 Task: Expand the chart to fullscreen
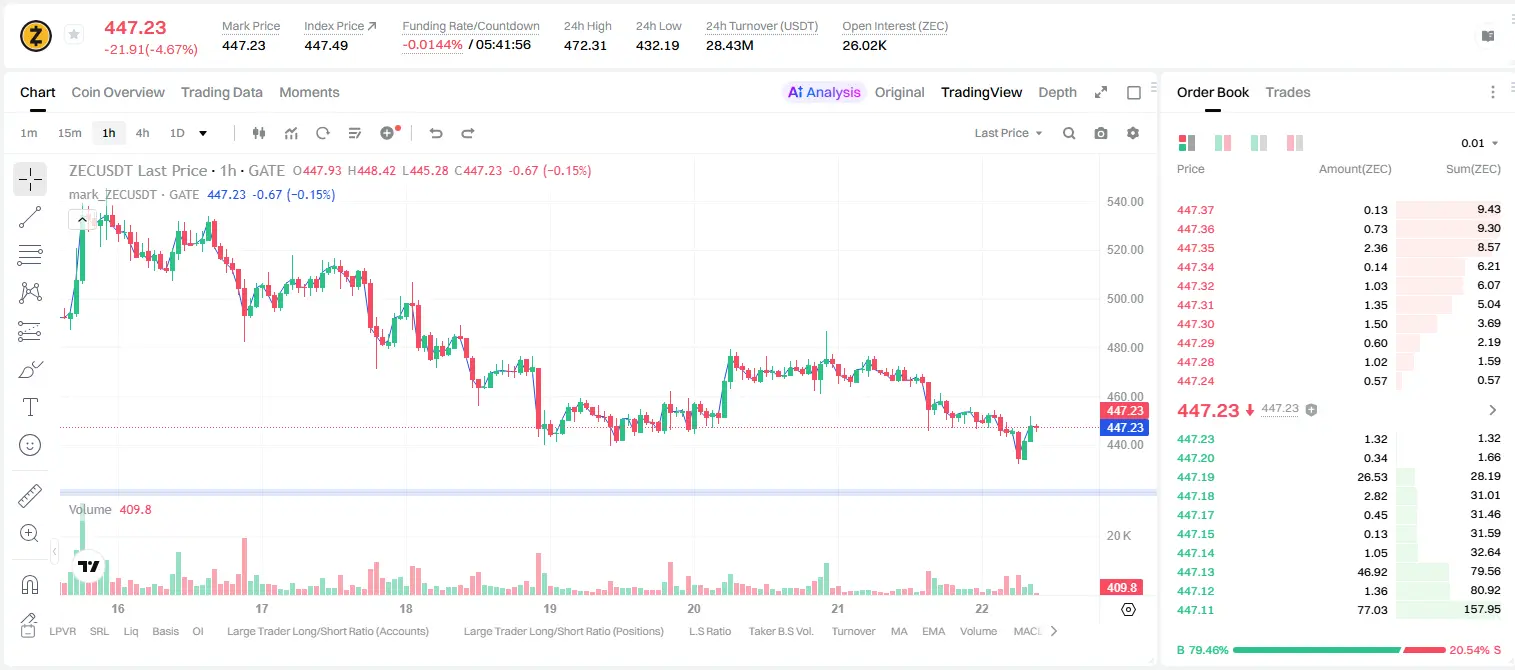1101,92
